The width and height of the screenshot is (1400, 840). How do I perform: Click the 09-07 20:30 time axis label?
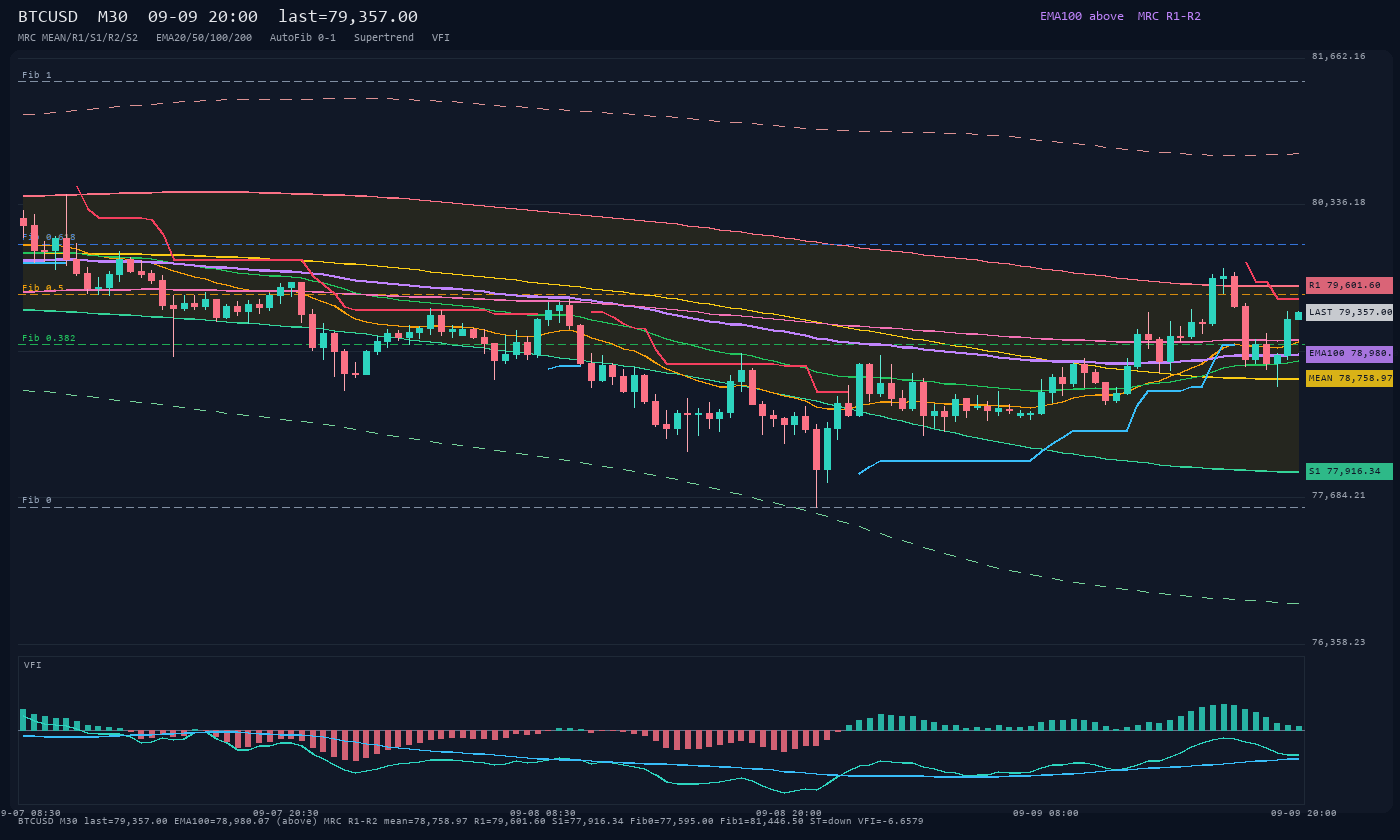coord(286,813)
